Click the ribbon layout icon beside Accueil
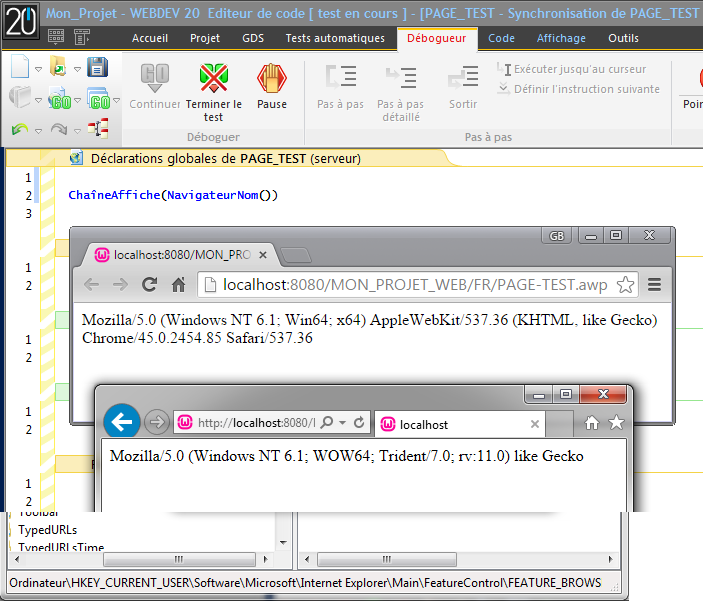This screenshot has width=703, height=601. [x=82, y=37]
